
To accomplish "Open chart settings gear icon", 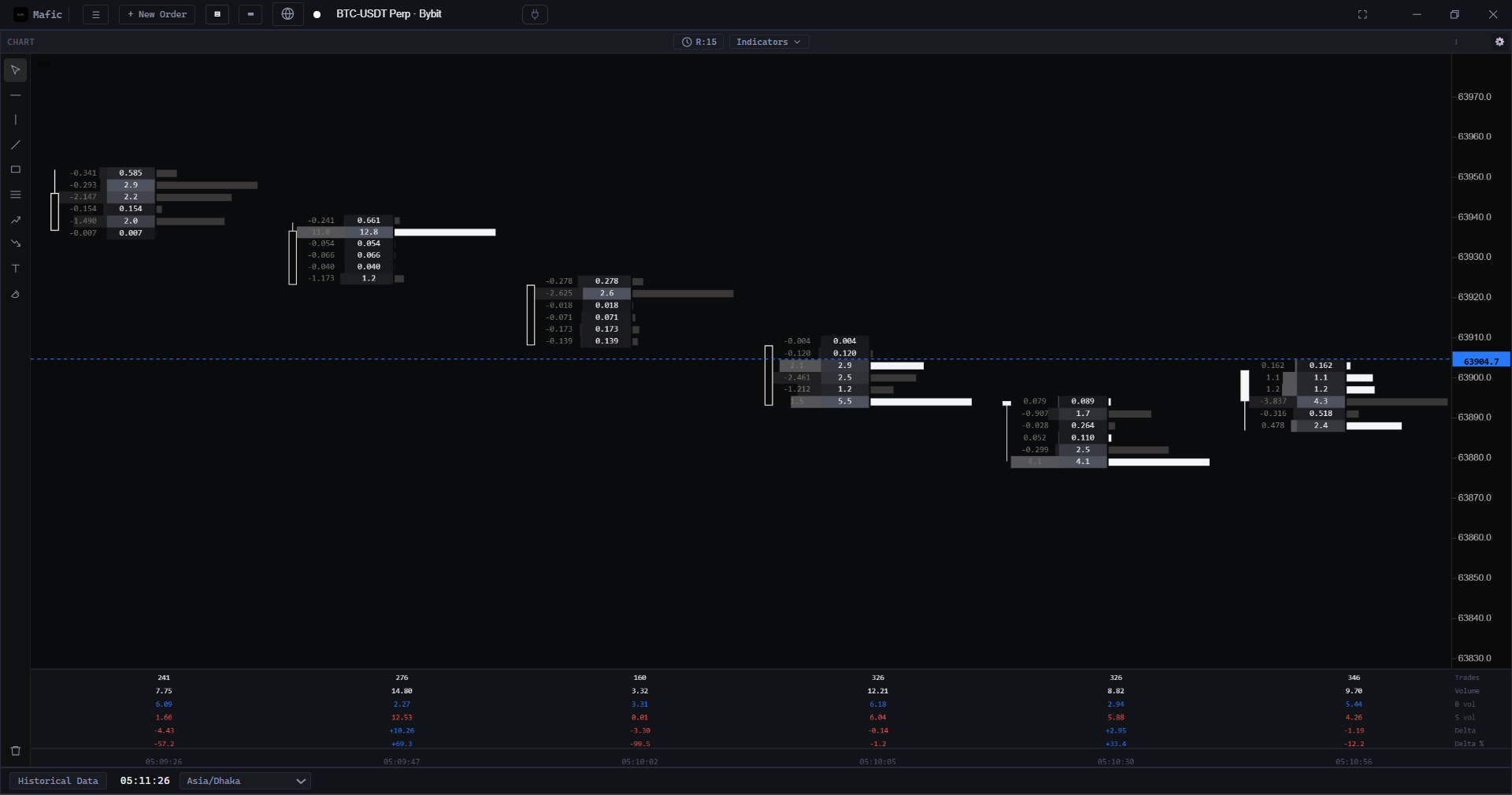I will click(x=1499, y=42).
